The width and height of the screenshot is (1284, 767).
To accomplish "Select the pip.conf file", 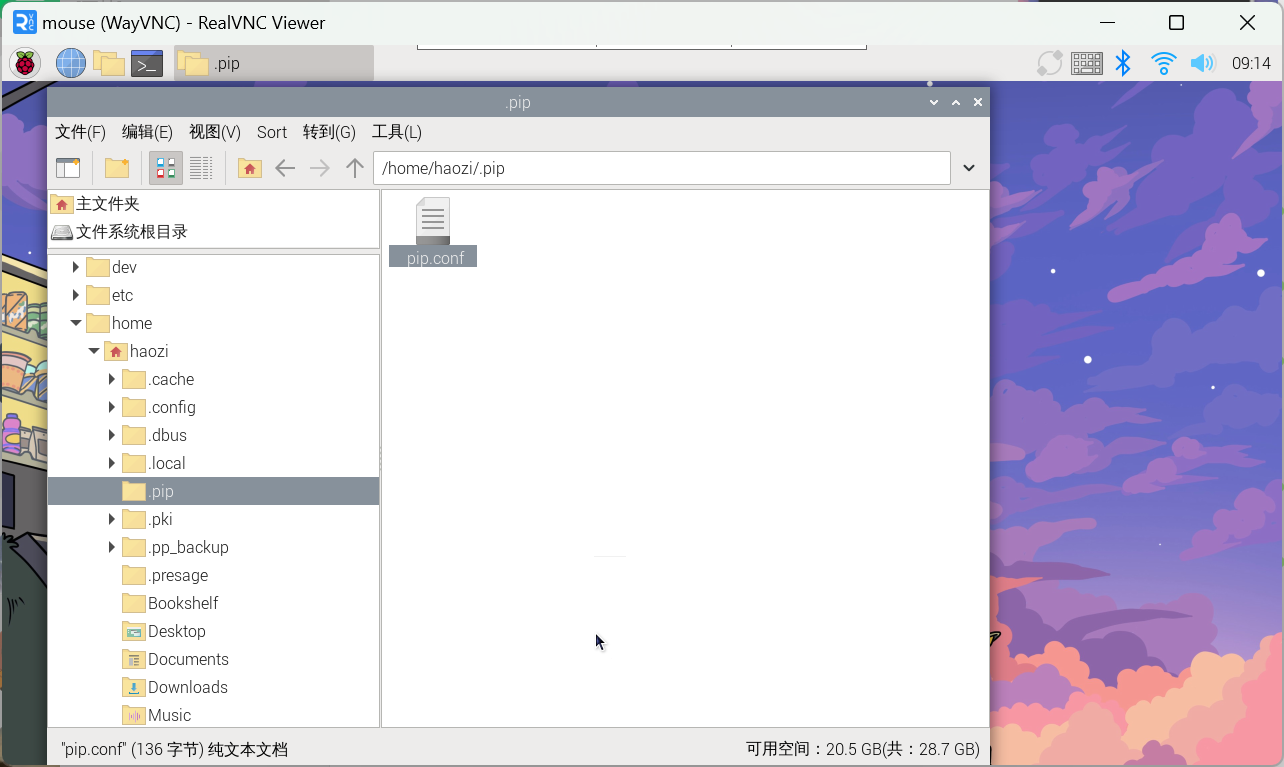I will point(433,232).
